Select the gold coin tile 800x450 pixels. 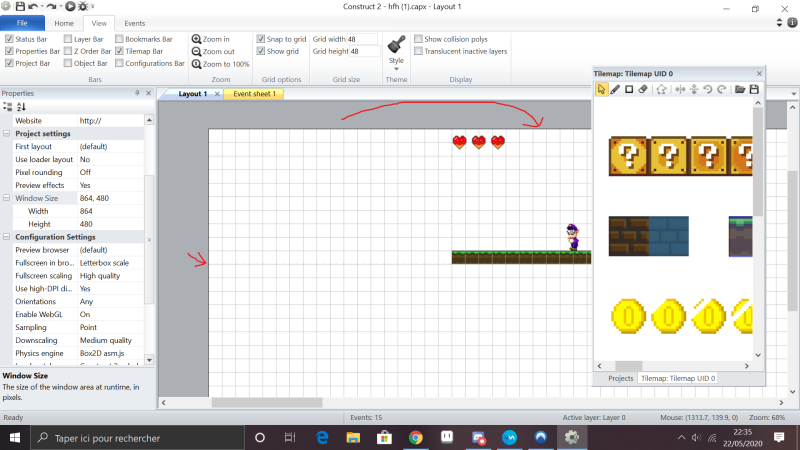tap(629, 316)
